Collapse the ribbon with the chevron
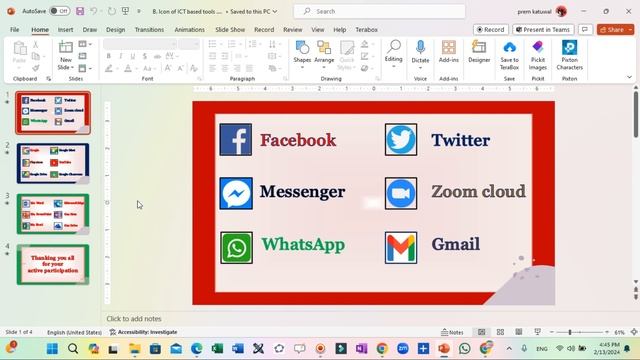Screen dimensions: 640x360 point(629,77)
